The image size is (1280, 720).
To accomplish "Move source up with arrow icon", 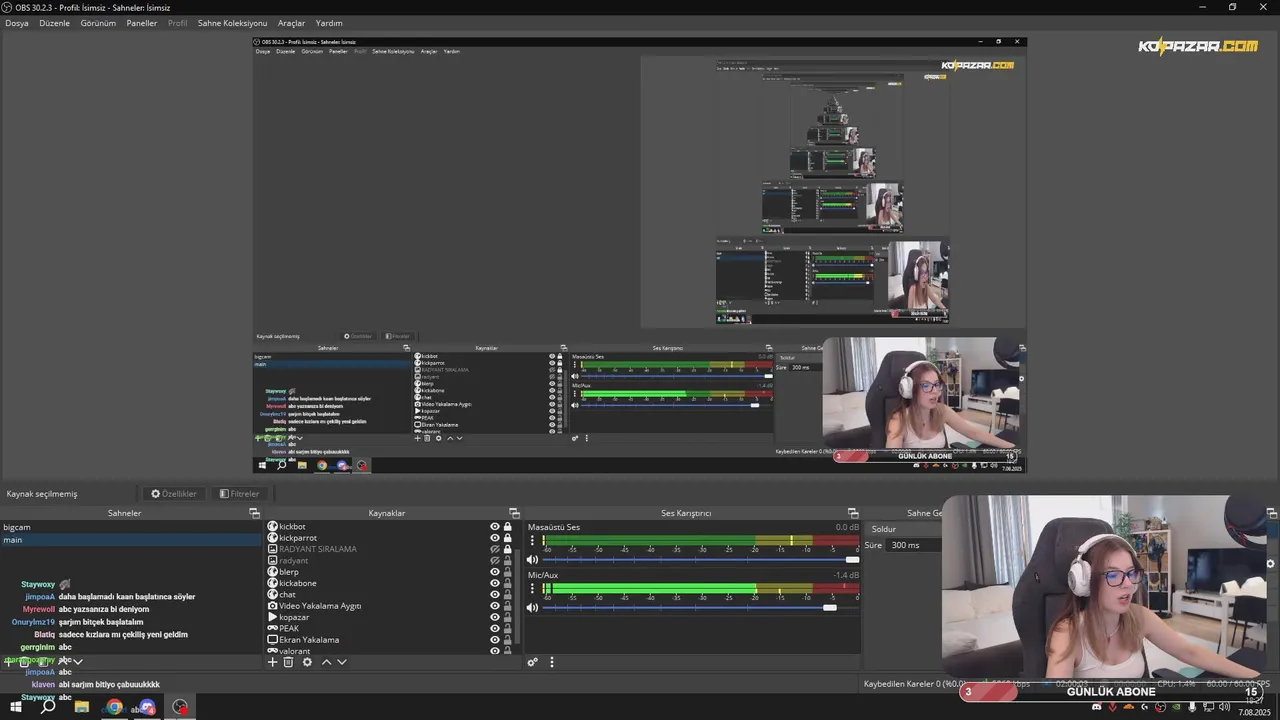I will [326, 662].
